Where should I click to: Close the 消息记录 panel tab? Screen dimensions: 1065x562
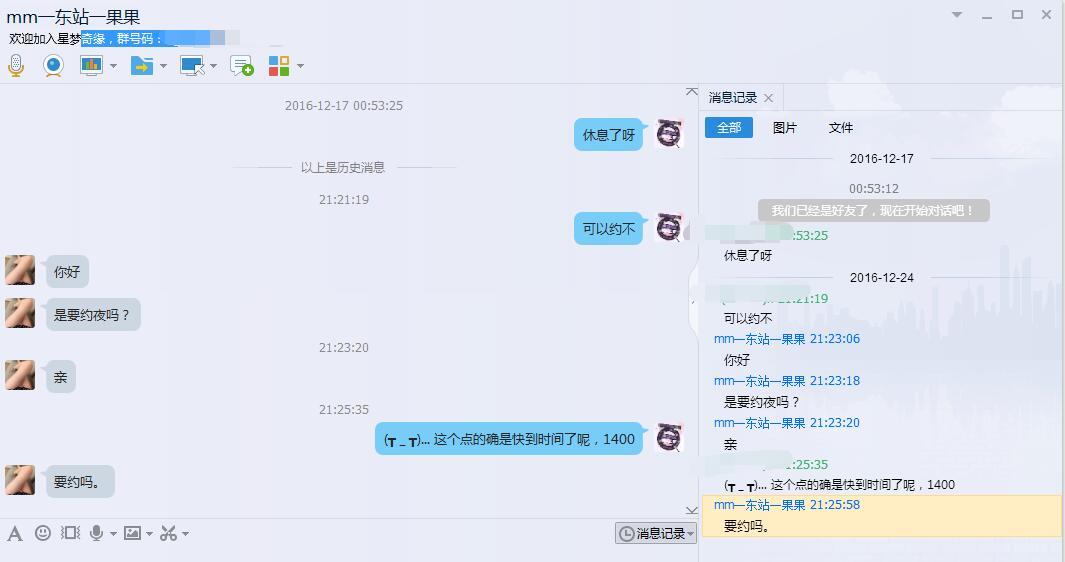768,99
